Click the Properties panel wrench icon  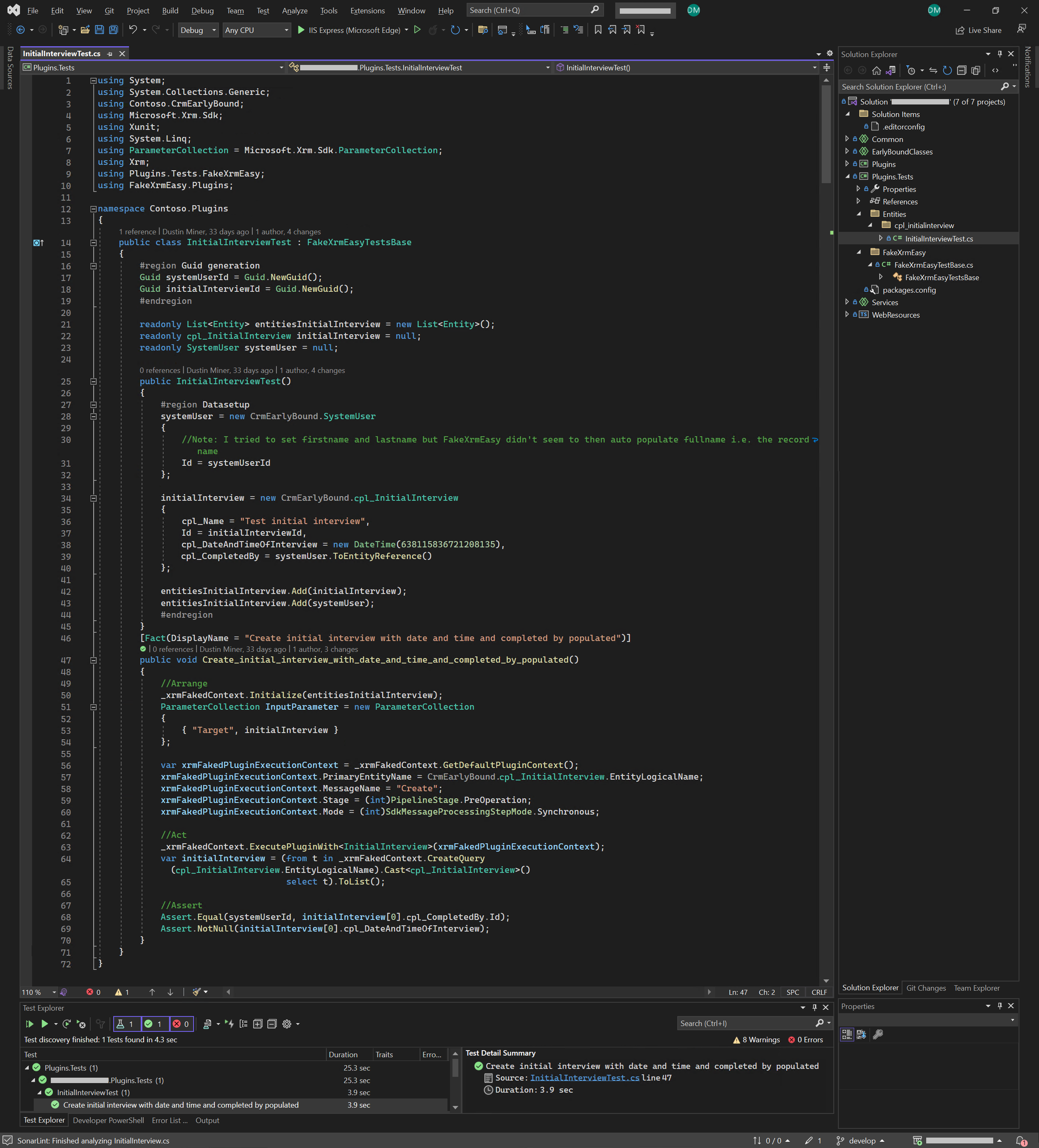(878, 1034)
